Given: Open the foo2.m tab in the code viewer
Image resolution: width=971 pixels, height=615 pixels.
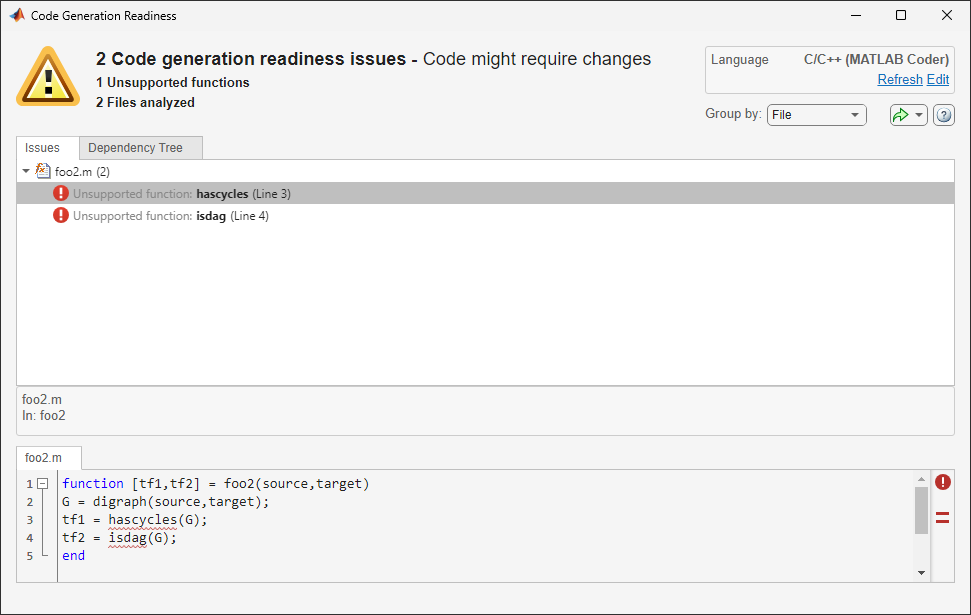Looking at the screenshot, I should point(48,456).
